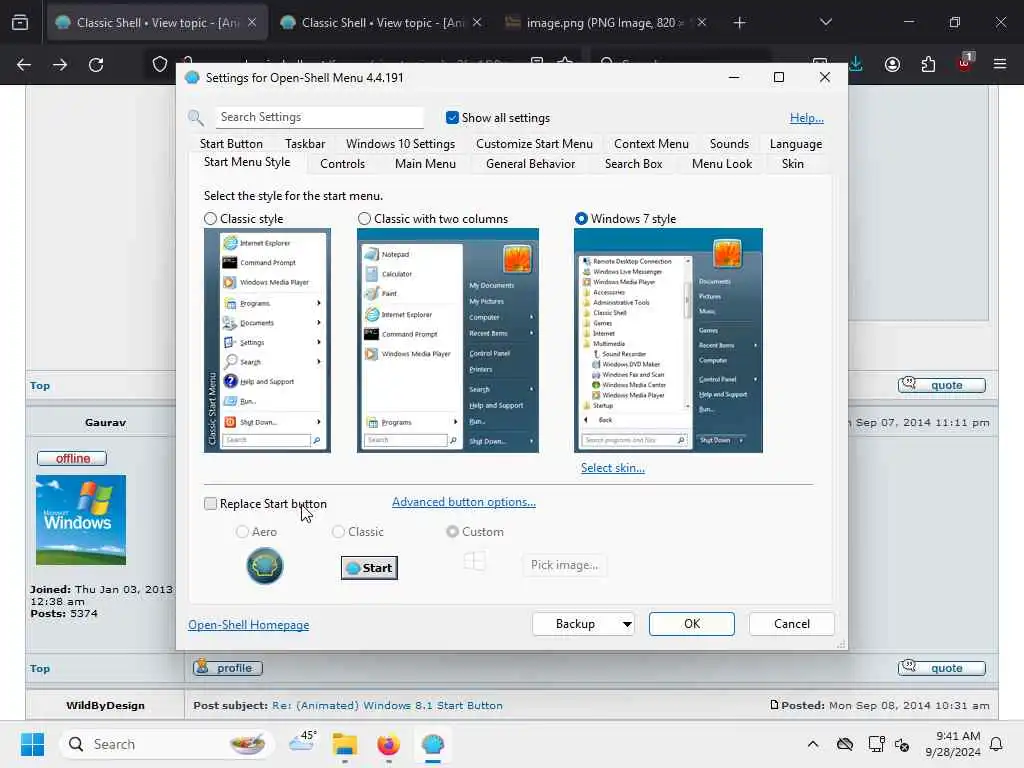Viewport: 1024px width, 768px height.
Task: Click the Classic with two columns preview
Action: [x=448, y=340]
